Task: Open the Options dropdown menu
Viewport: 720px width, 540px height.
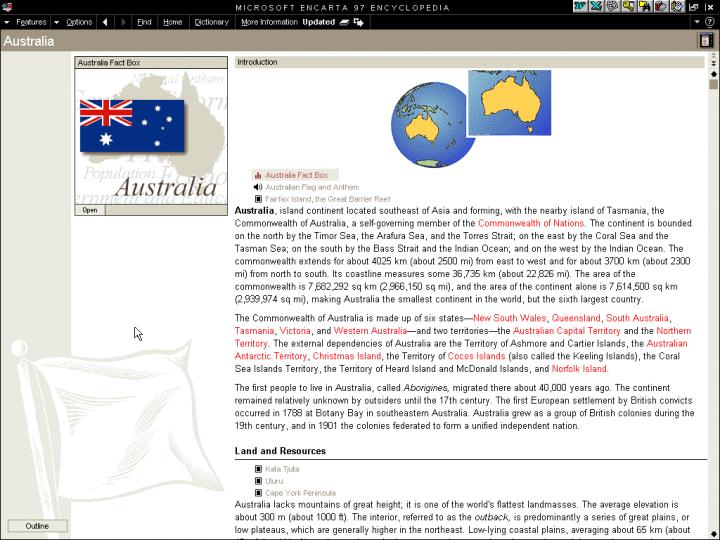Action: pyautogui.click(x=73, y=22)
